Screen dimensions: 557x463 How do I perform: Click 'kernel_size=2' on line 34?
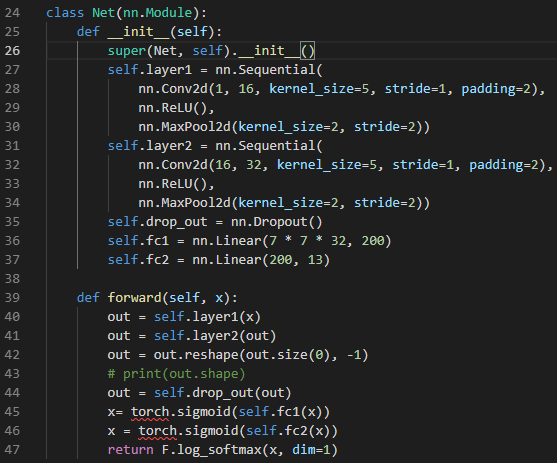pyautogui.click(x=288, y=203)
